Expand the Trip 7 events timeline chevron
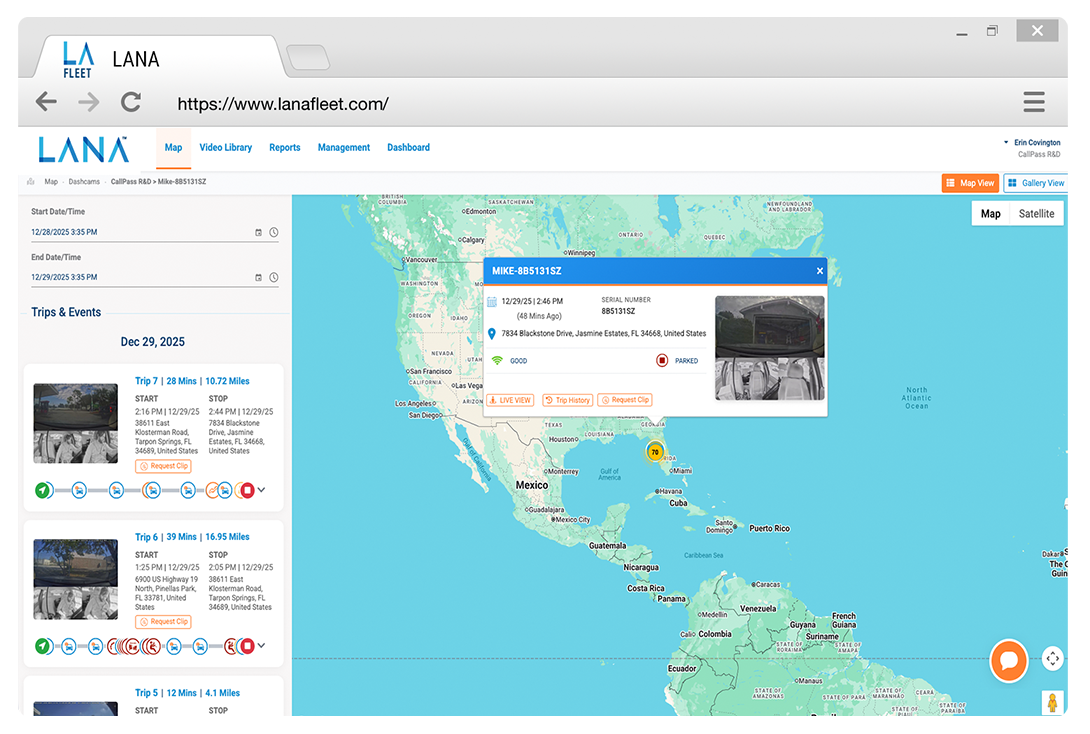Image resolution: width=1090 pixels, height=734 pixels. (262, 490)
